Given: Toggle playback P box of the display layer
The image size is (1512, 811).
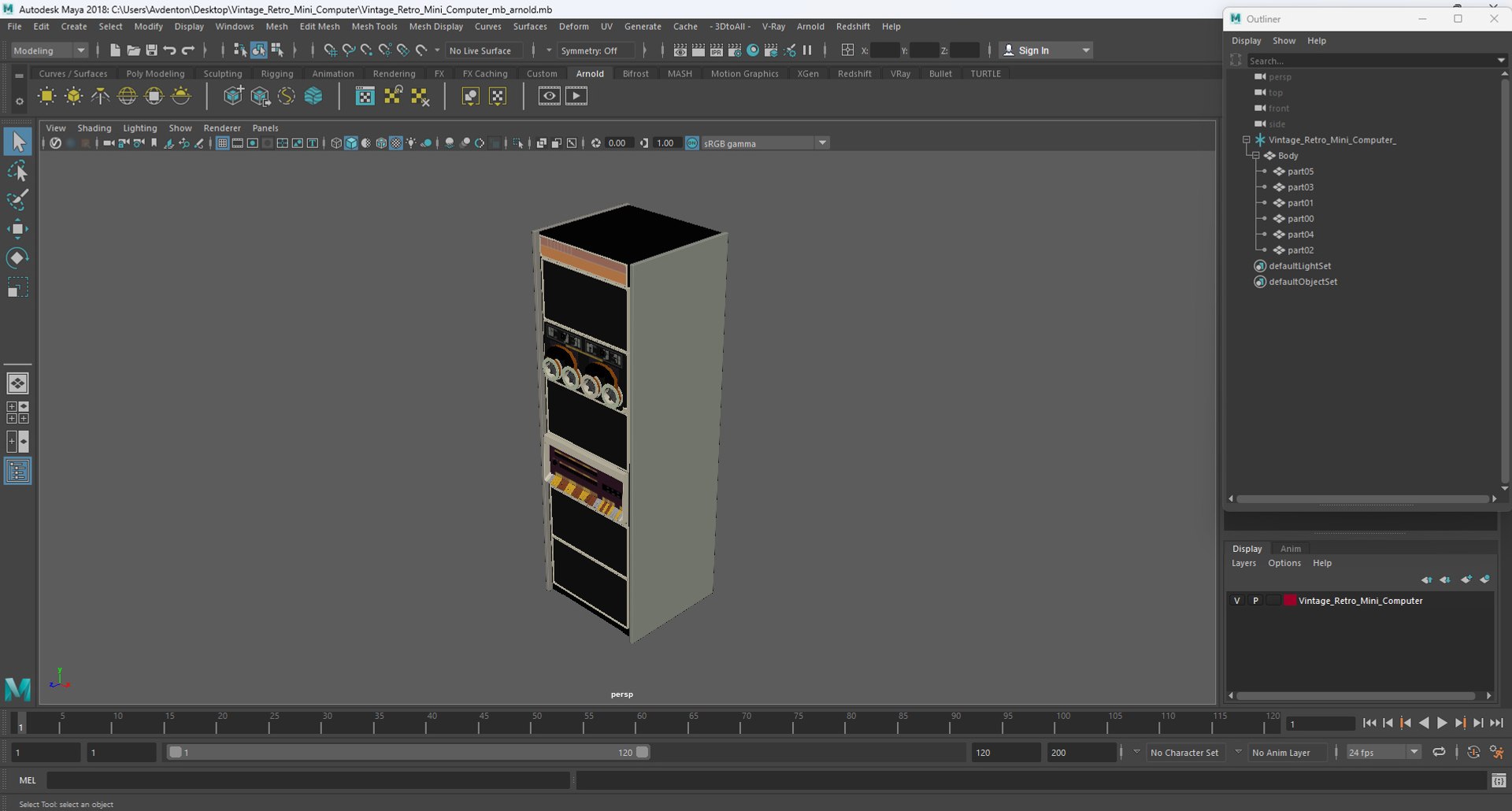Looking at the screenshot, I should point(1255,601).
